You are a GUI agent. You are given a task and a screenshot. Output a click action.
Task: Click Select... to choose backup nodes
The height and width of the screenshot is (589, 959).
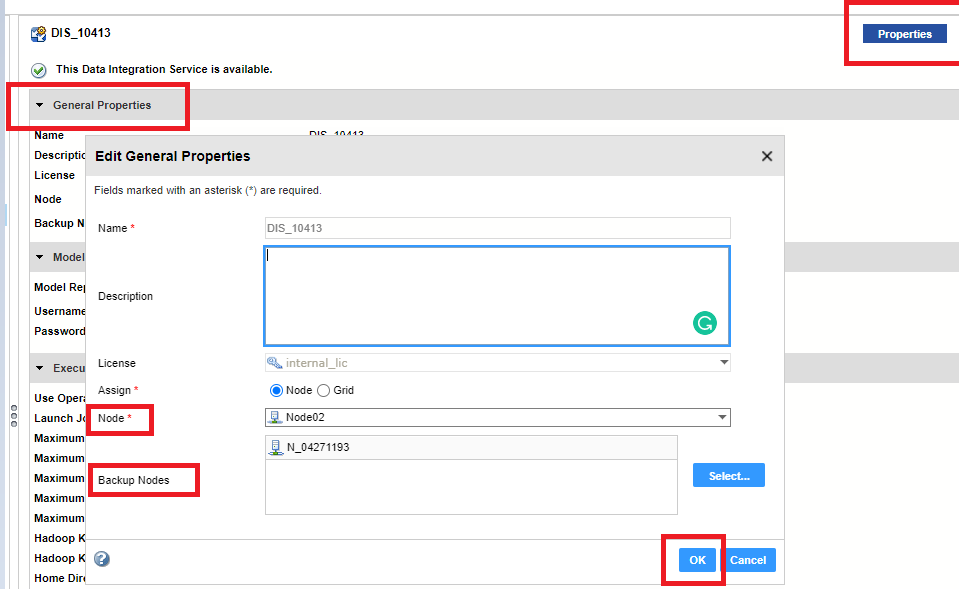coord(728,475)
